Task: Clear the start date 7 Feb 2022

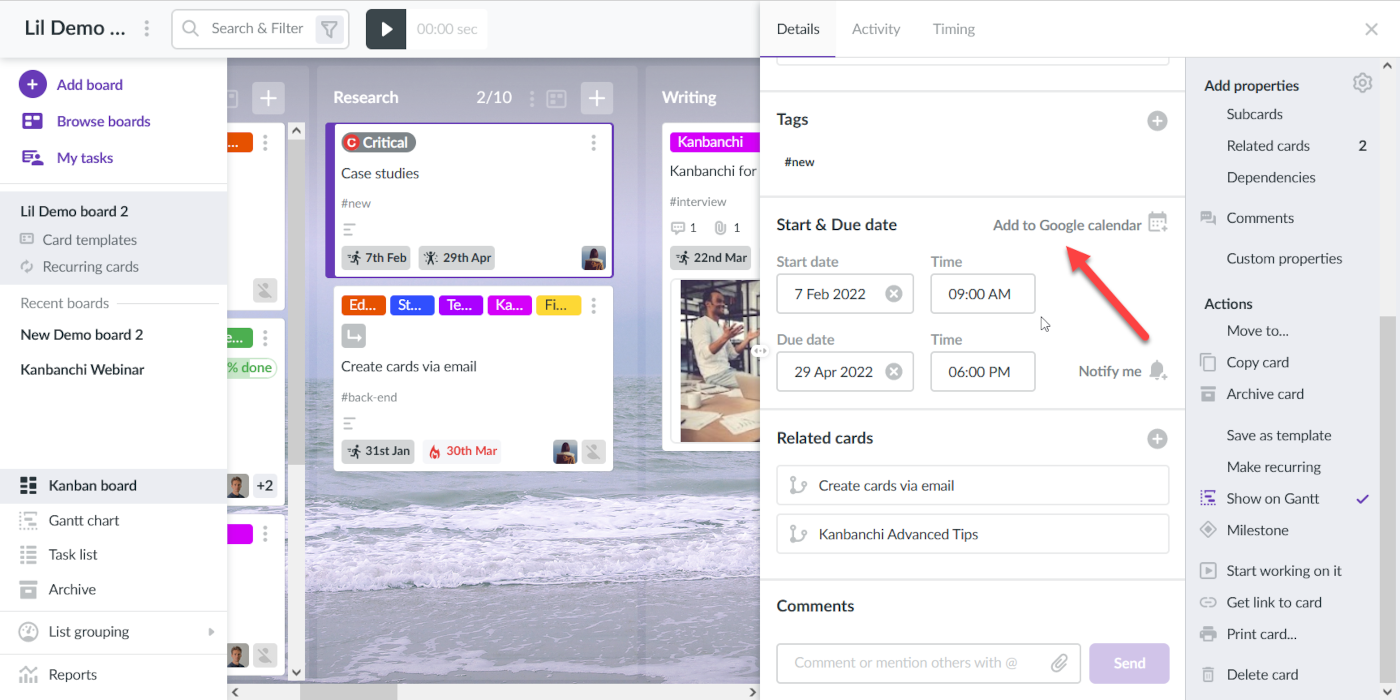Action: (x=894, y=294)
